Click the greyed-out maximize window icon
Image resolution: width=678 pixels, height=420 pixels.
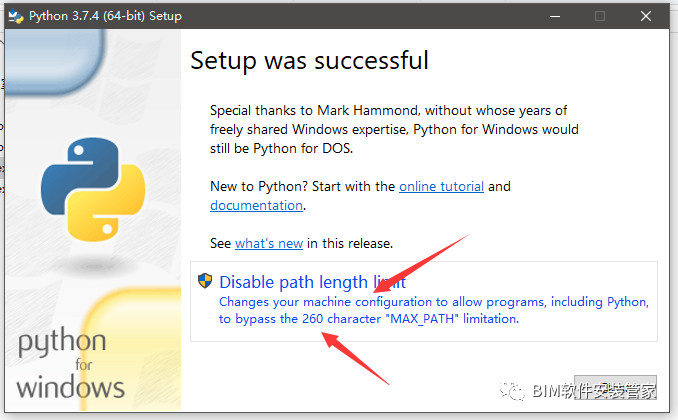point(600,16)
